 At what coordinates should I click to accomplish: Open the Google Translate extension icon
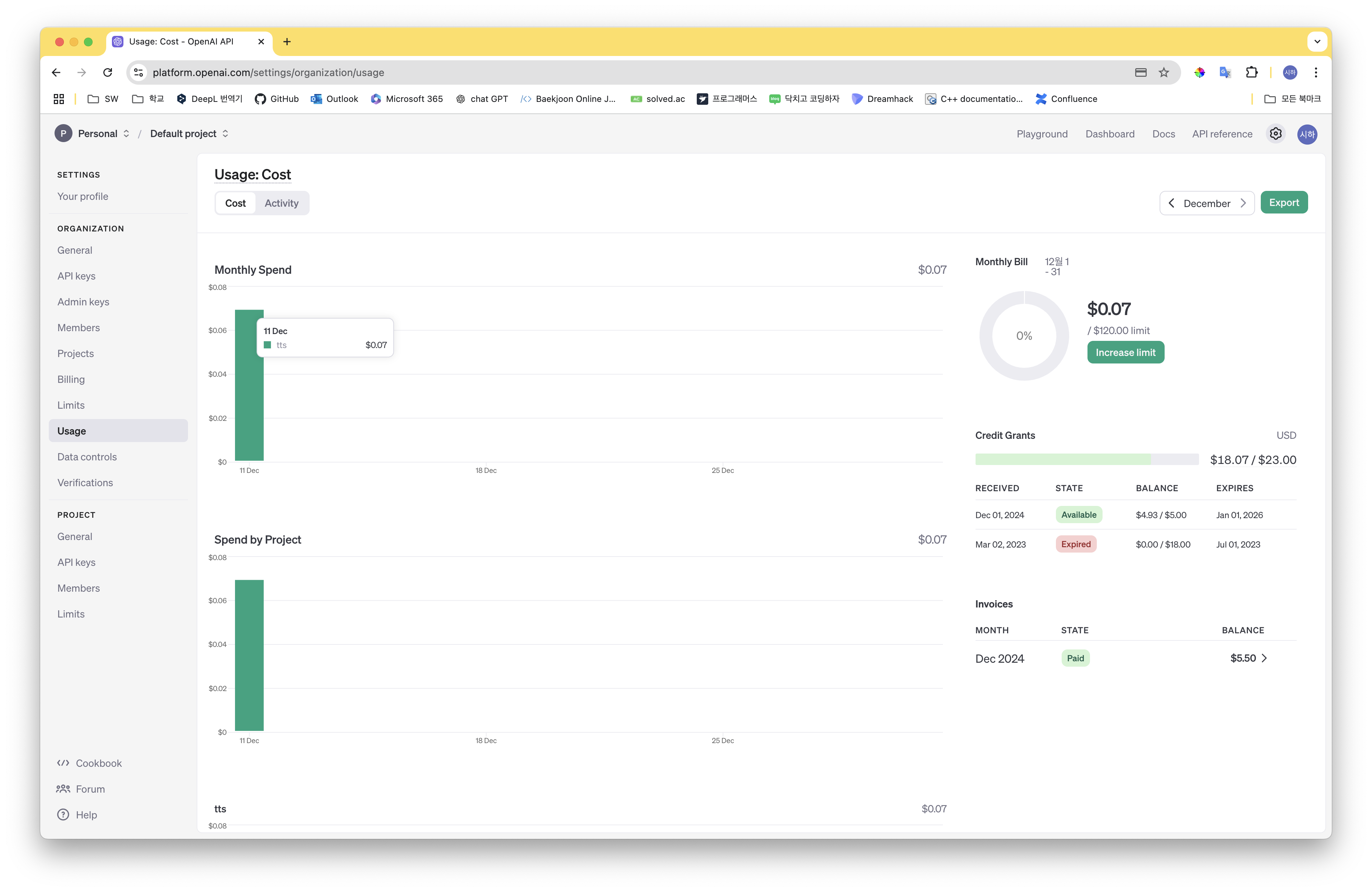(1225, 72)
